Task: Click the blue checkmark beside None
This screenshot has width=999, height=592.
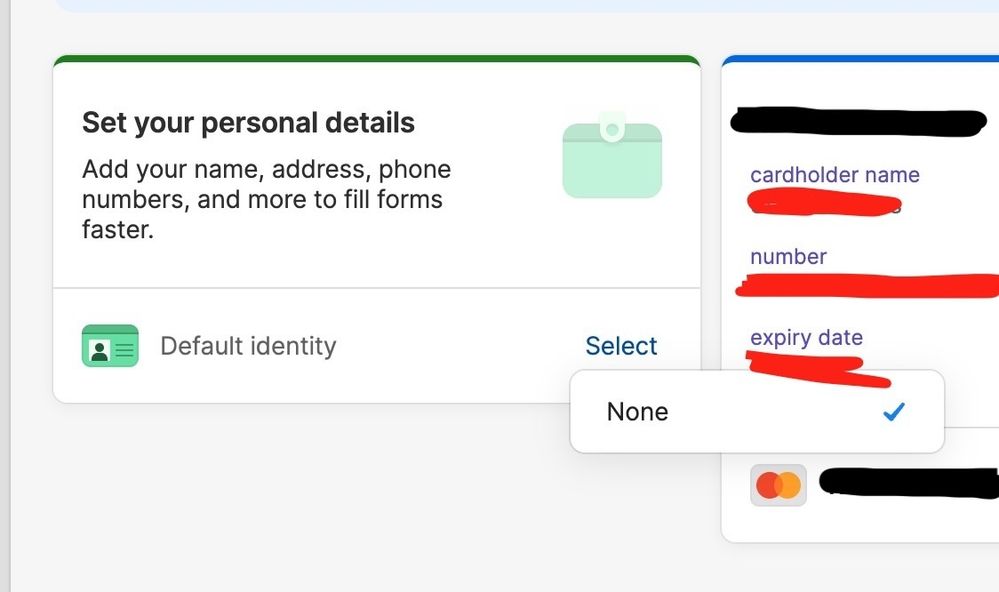Action: (894, 412)
